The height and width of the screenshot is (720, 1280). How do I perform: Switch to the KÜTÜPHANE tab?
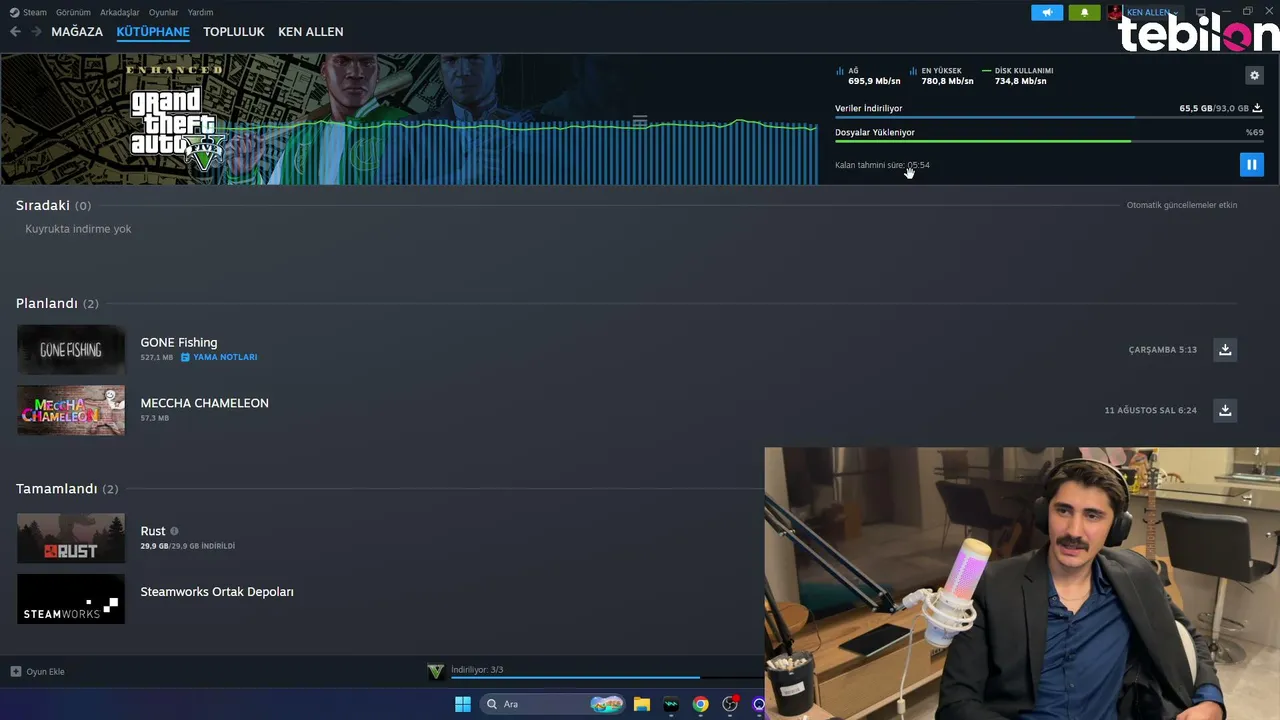153,32
